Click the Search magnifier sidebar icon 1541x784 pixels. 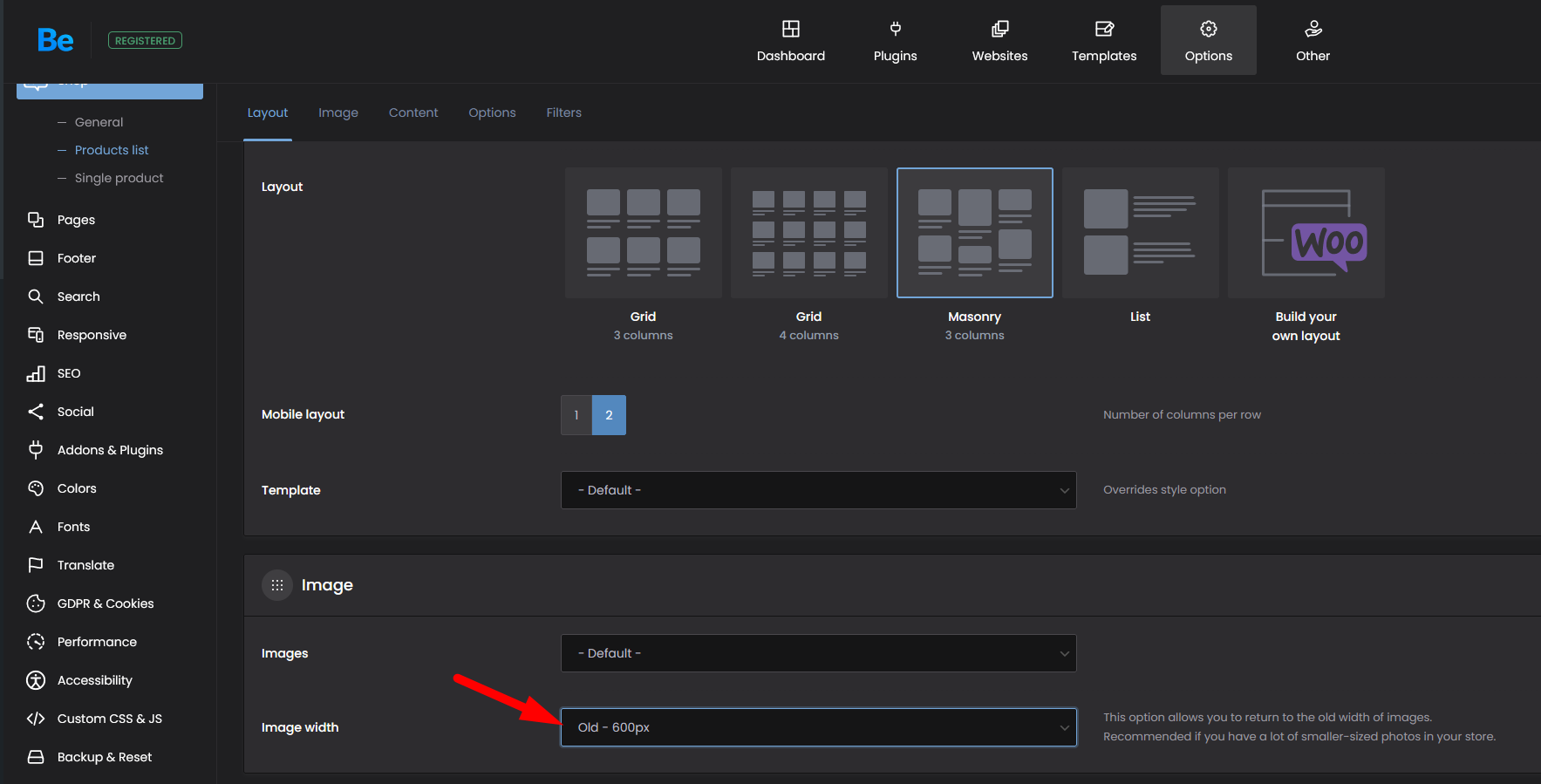click(x=36, y=297)
